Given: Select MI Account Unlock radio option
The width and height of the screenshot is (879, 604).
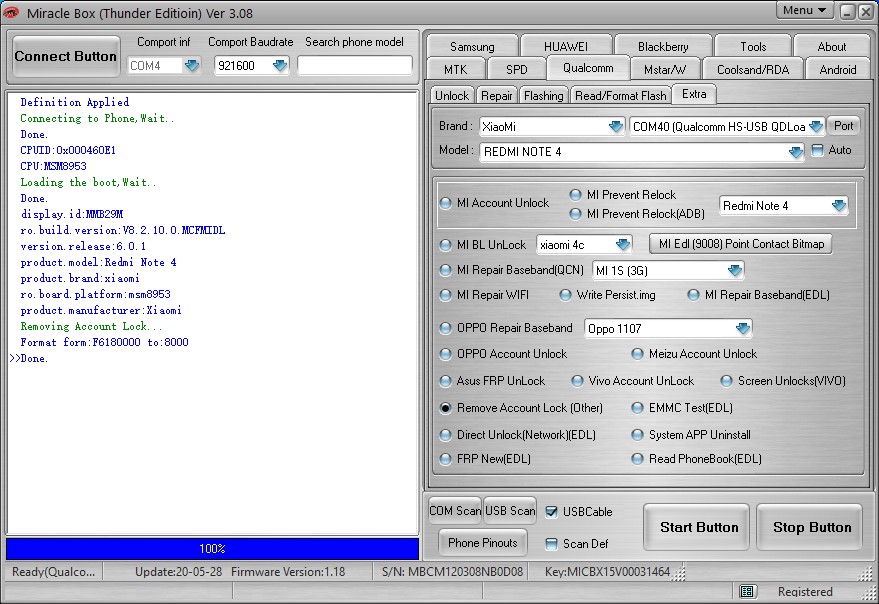Looking at the screenshot, I should (446, 203).
